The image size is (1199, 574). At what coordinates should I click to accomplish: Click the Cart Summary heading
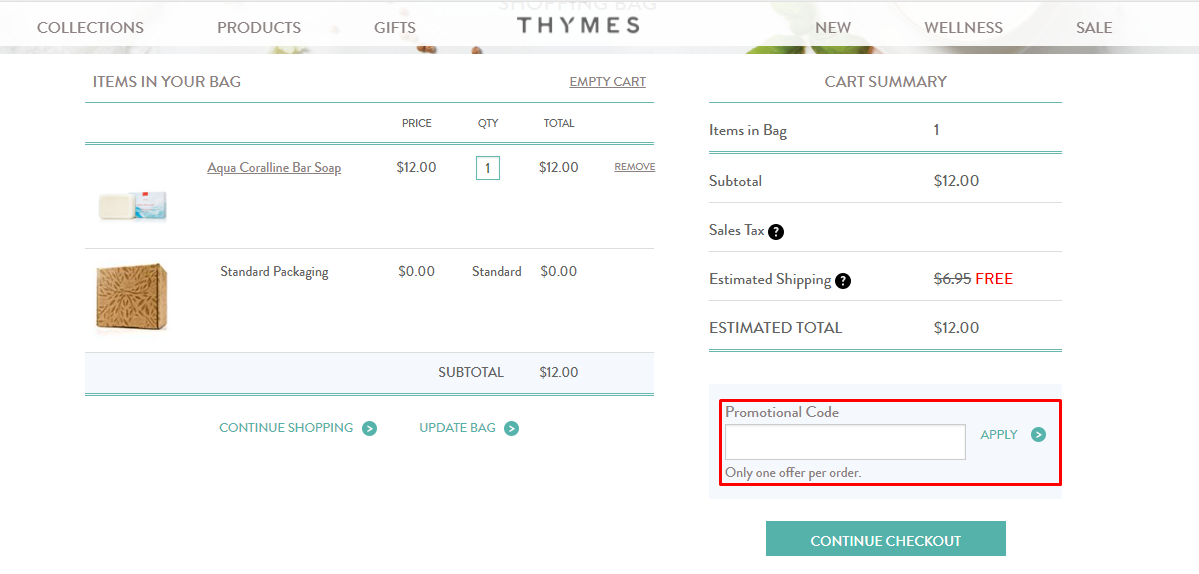[x=885, y=82]
